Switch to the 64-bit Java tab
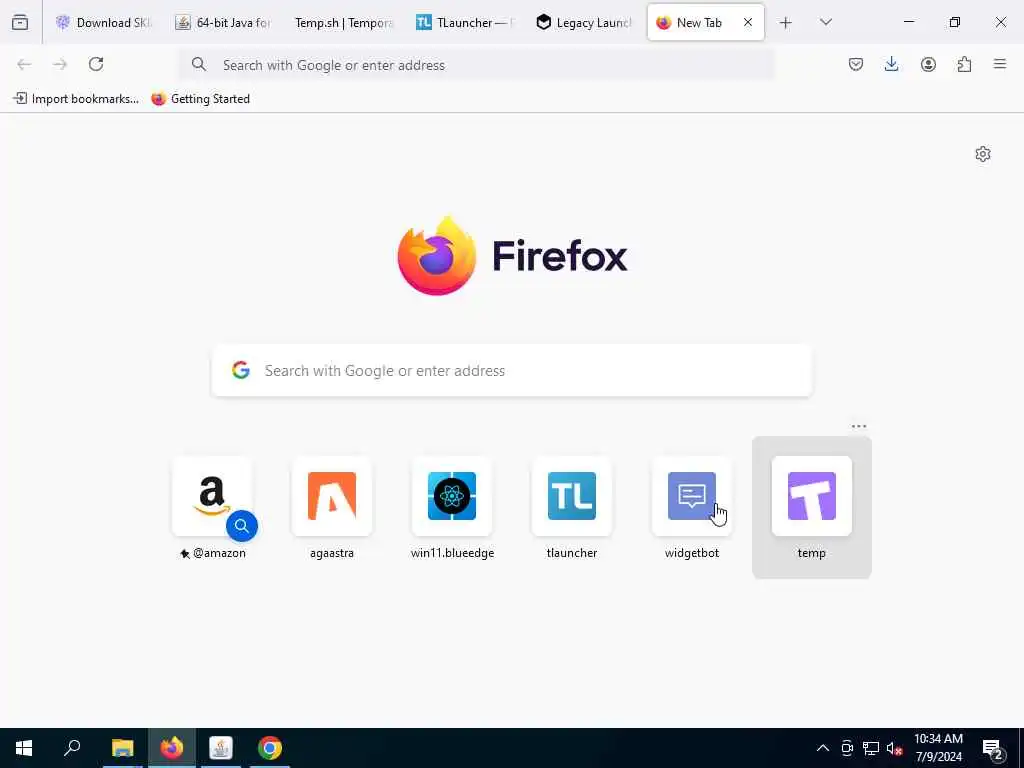1024x768 pixels. click(x=223, y=23)
